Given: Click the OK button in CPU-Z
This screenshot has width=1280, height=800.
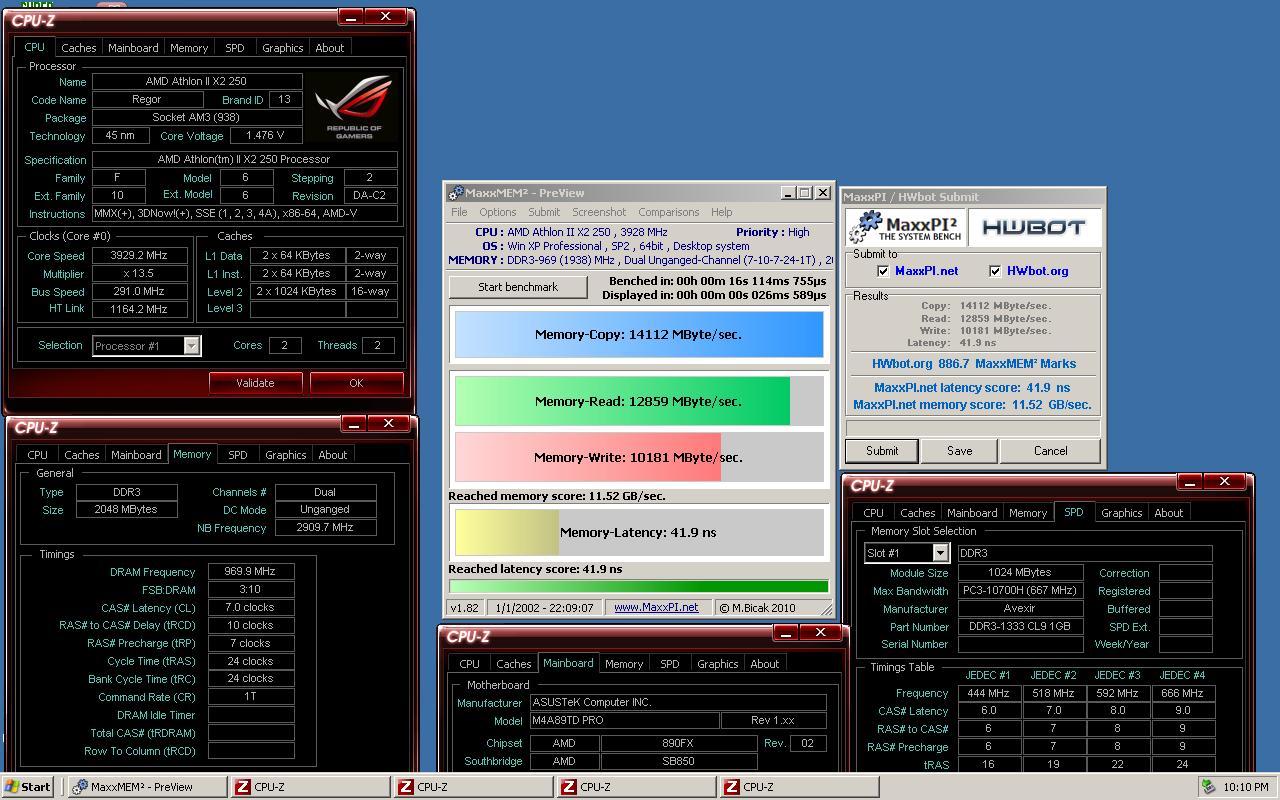Looking at the screenshot, I should (x=356, y=383).
